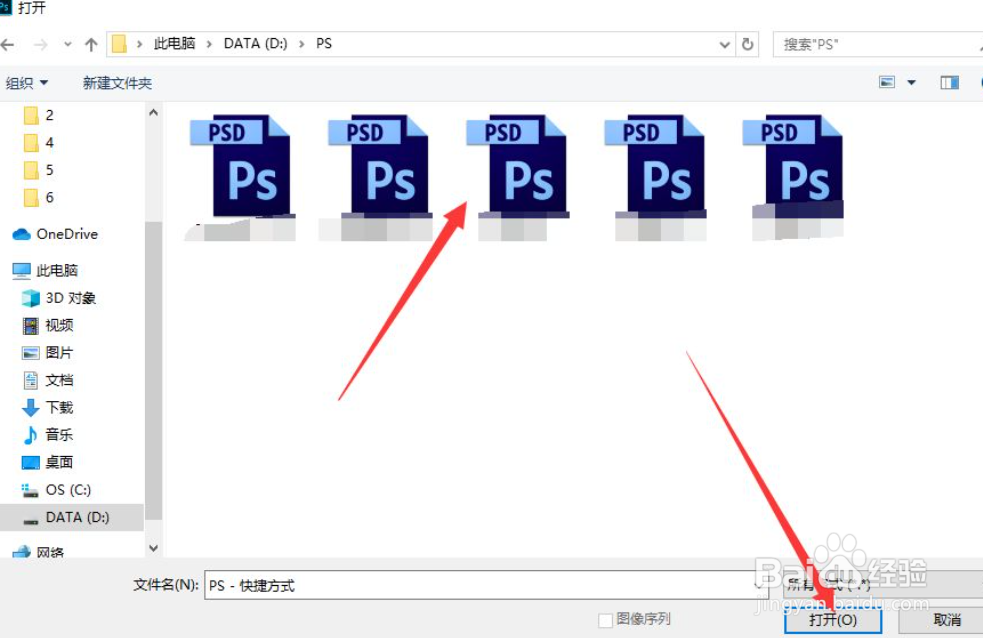The height and width of the screenshot is (638, 983).
Task: Click the 打开(O) button
Action: point(833,620)
